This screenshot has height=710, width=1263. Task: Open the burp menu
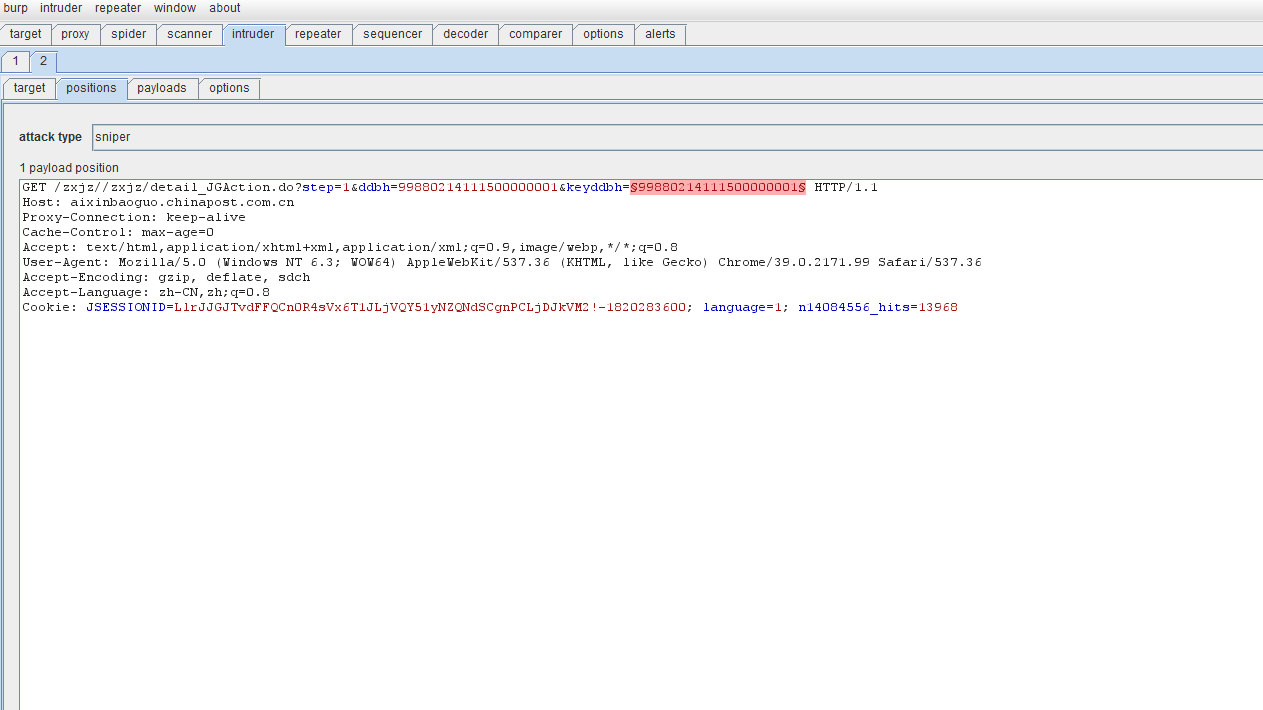click(16, 8)
